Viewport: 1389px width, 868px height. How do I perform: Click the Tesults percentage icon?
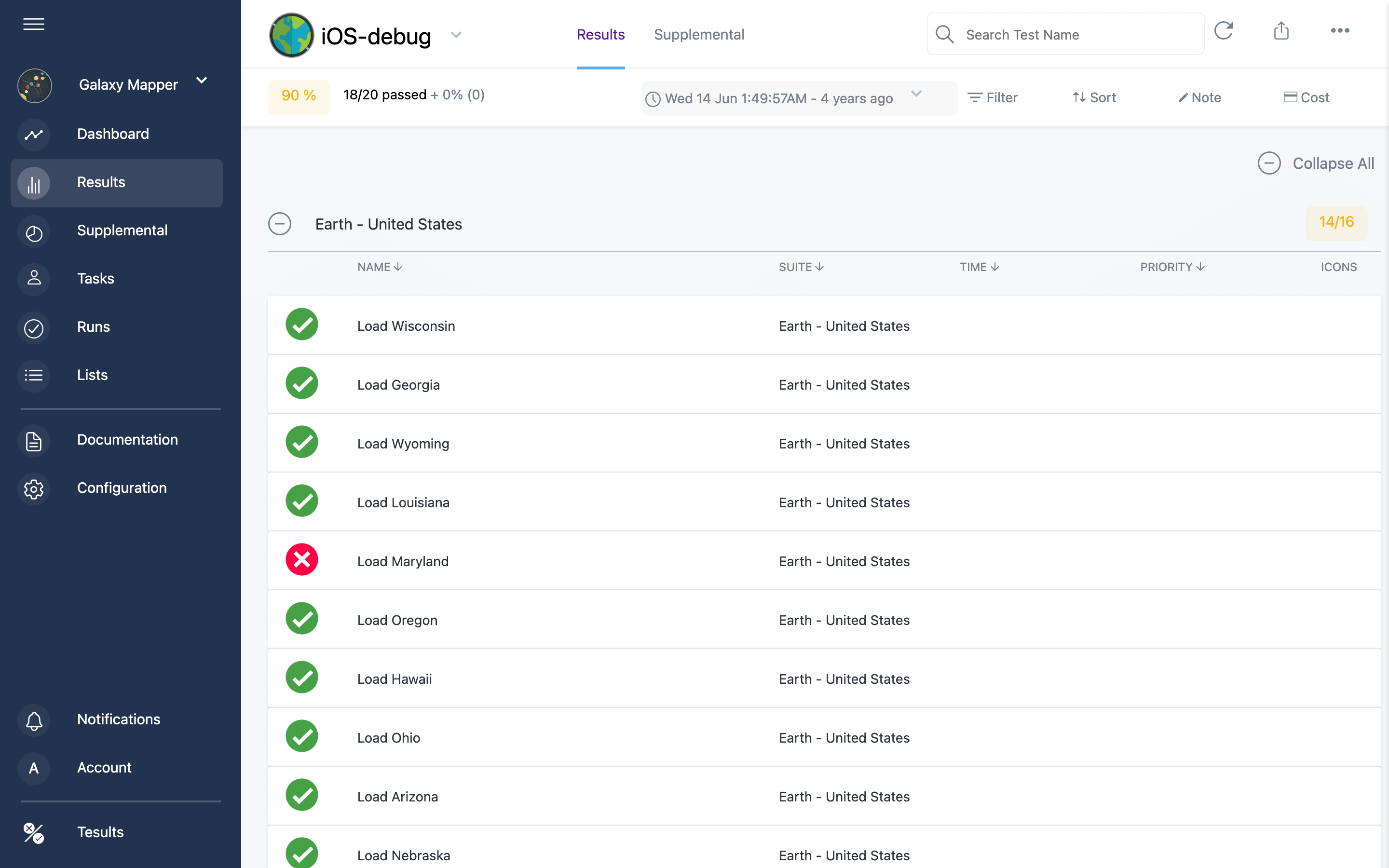coord(33,832)
